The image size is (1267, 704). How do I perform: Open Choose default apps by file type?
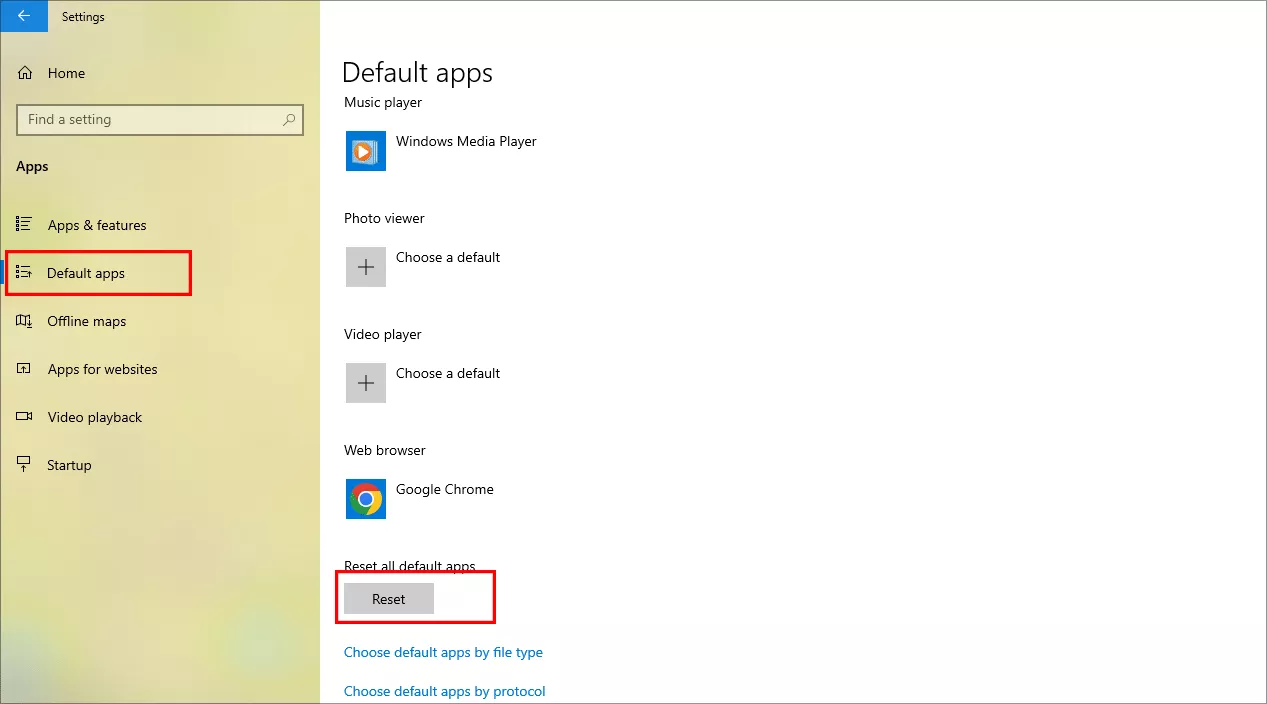tap(443, 652)
